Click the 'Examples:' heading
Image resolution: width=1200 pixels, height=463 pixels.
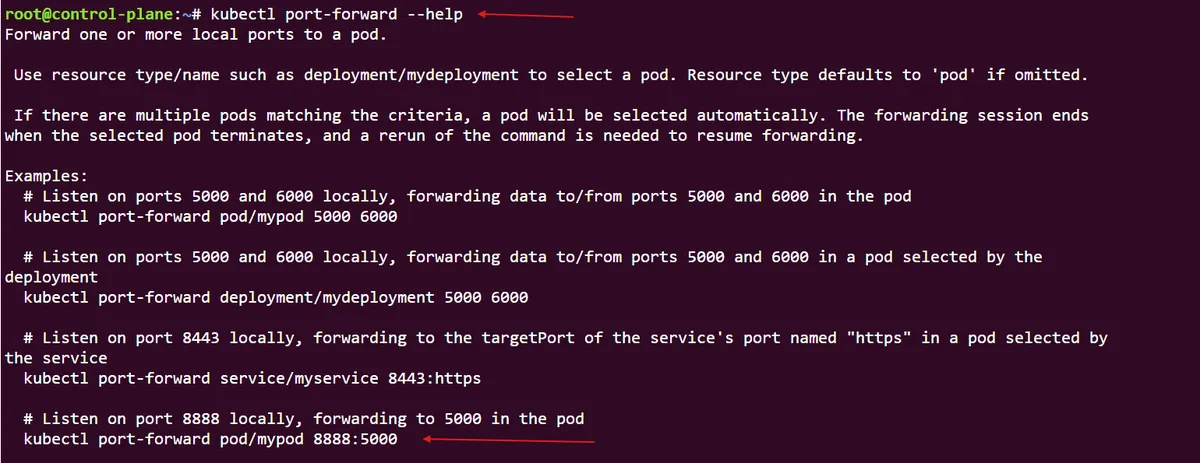point(46,176)
